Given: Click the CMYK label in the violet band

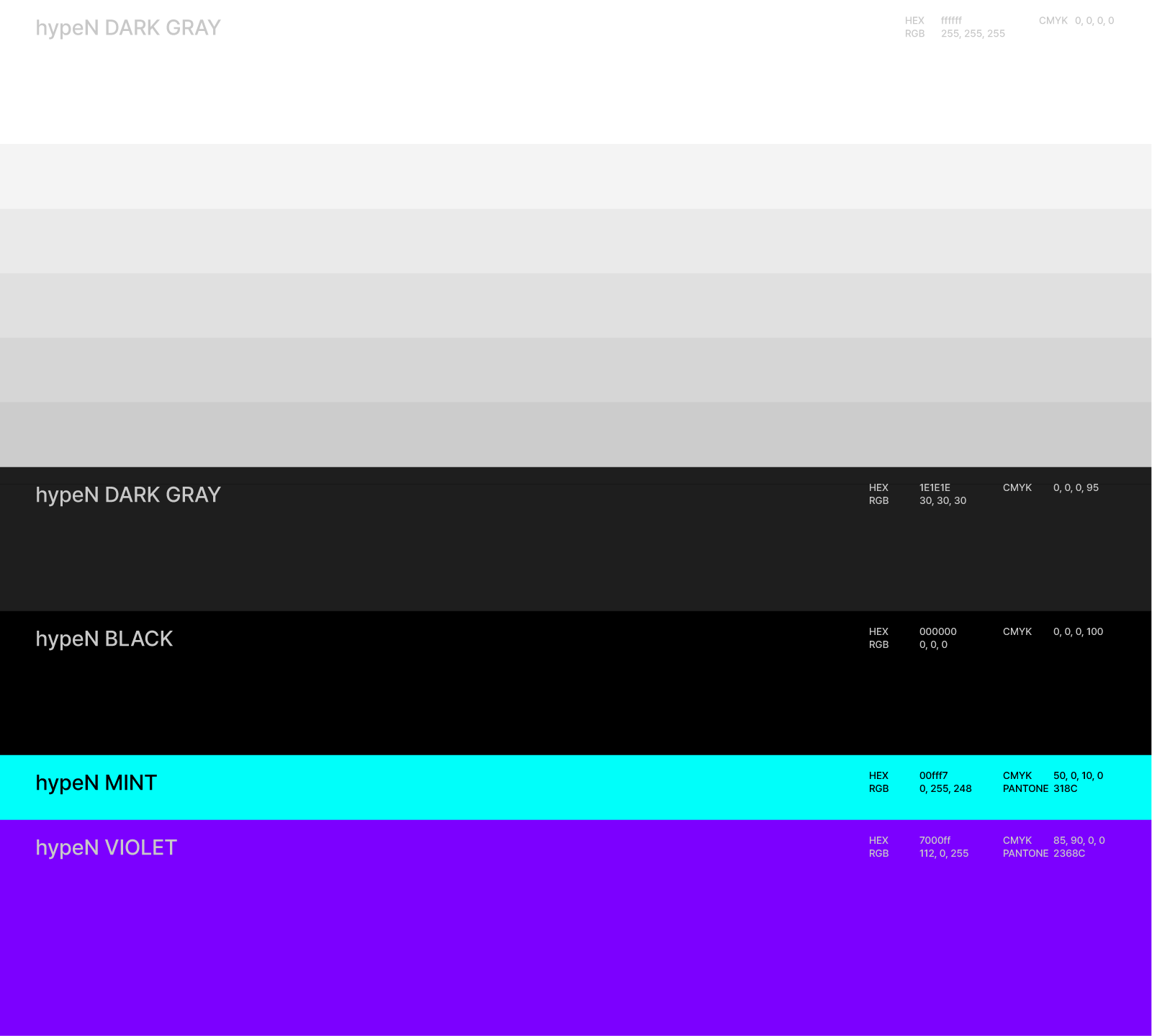Looking at the screenshot, I should (1017, 841).
